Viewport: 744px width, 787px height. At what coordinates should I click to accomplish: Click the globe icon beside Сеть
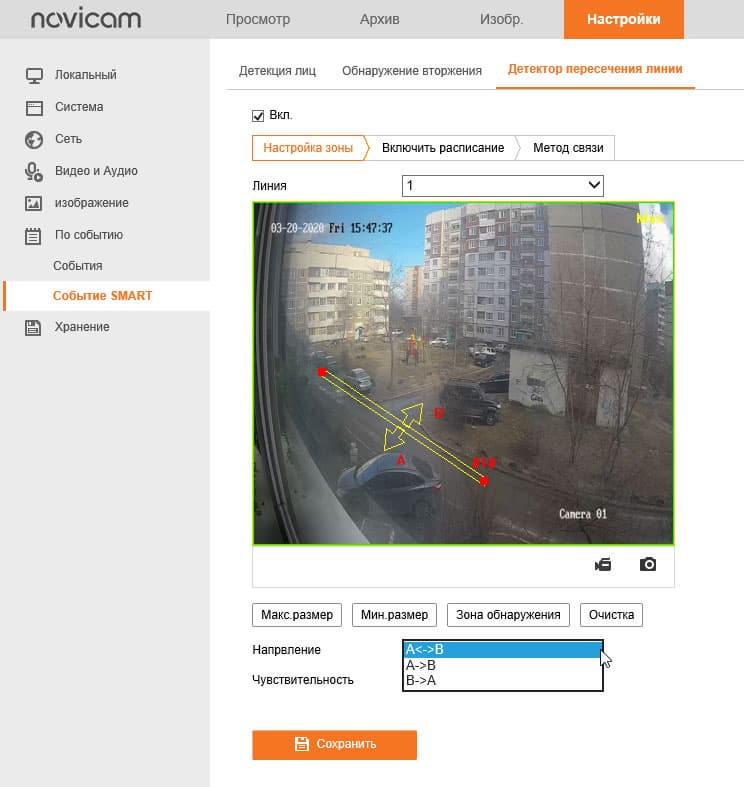point(34,140)
